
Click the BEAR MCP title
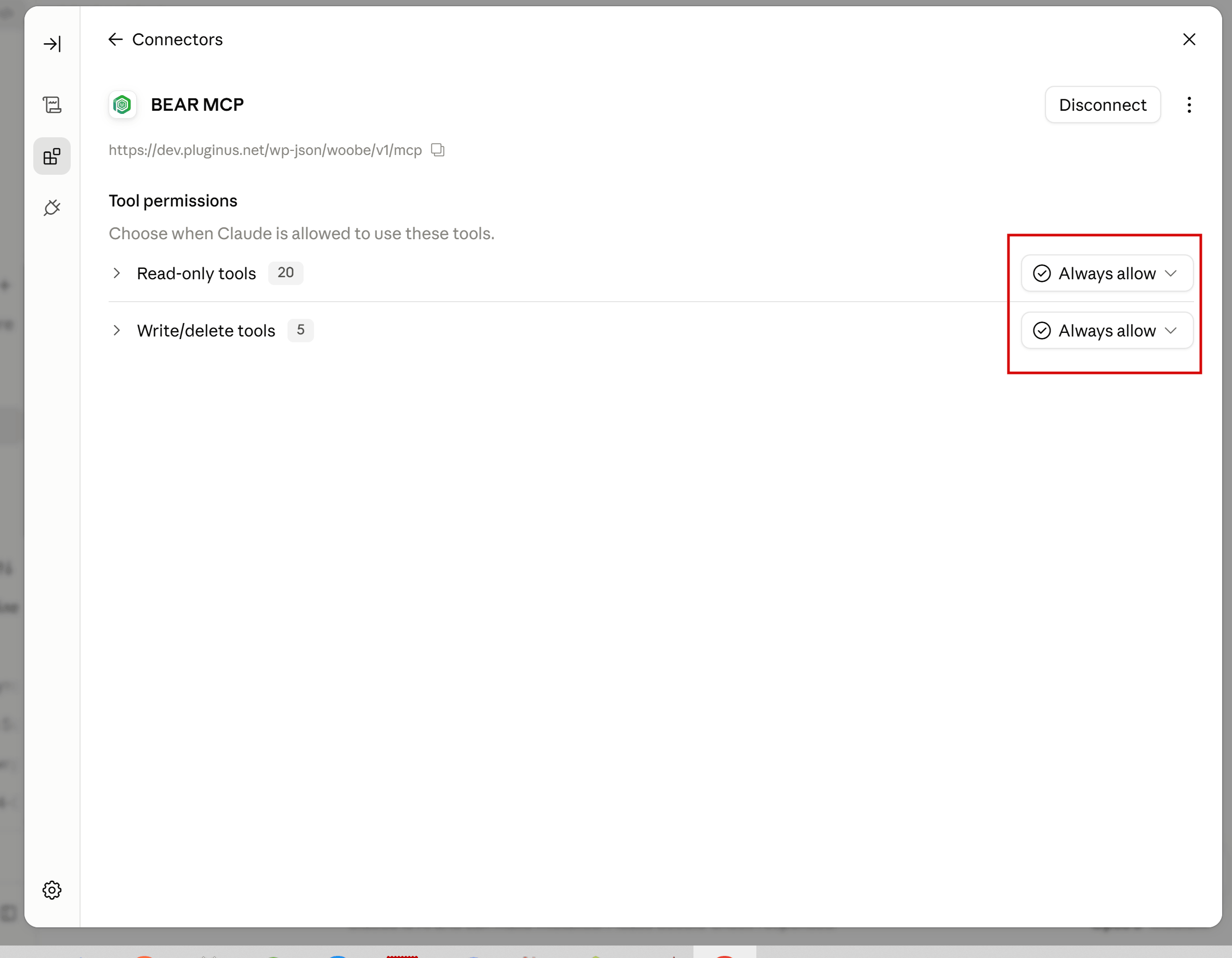click(x=198, y=105)
